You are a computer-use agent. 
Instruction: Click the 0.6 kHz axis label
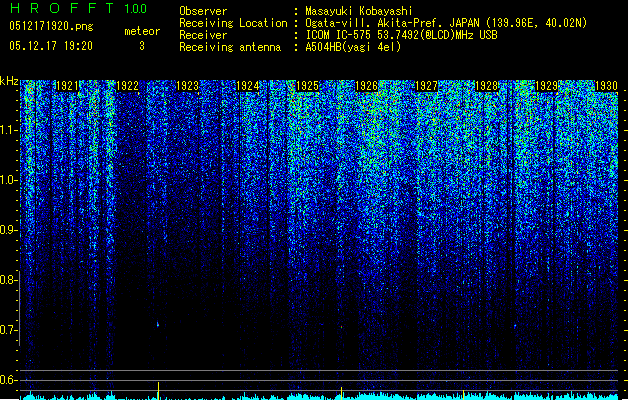pos(8,380)
